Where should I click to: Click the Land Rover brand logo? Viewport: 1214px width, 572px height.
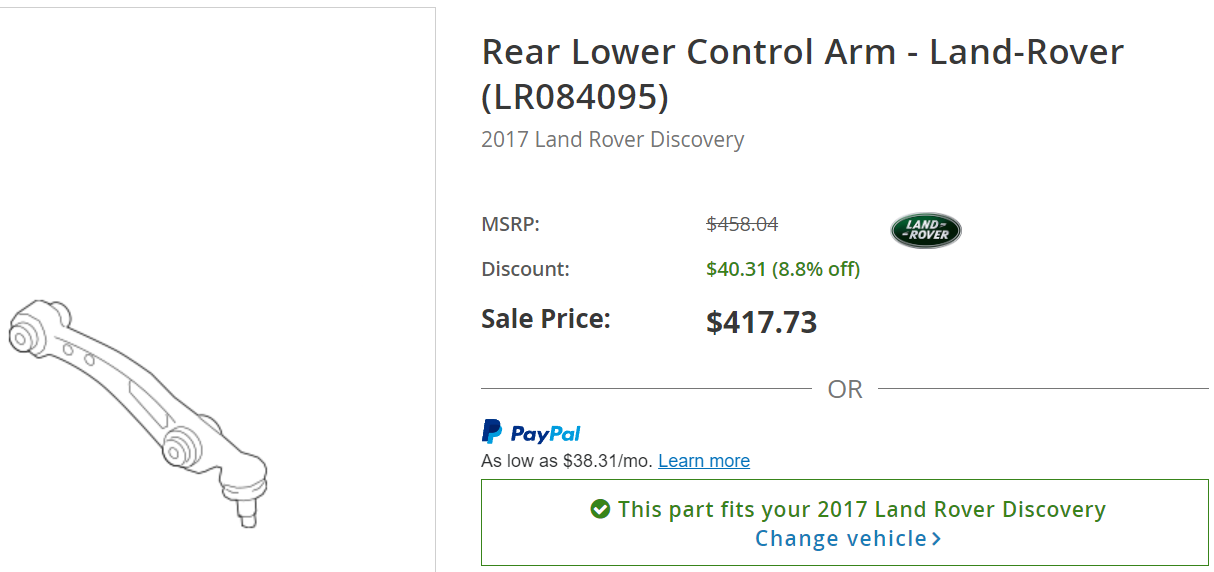[926, 230]
